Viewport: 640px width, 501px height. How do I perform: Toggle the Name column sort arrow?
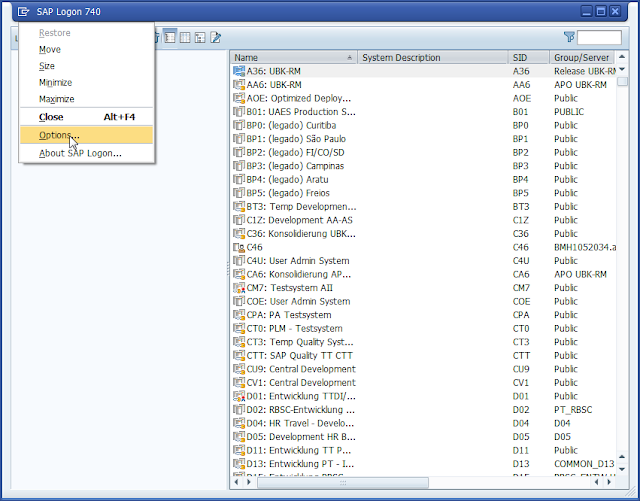[349, 58]
